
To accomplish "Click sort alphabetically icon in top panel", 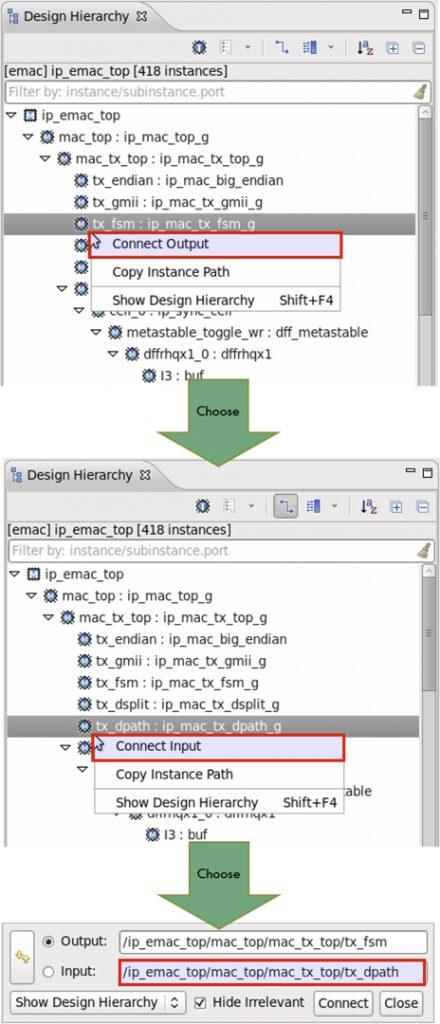I will pos(365,48).
